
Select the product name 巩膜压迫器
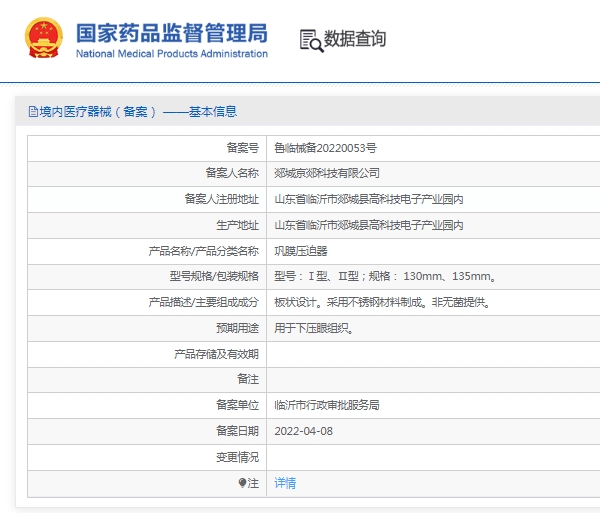coord(301,251)
